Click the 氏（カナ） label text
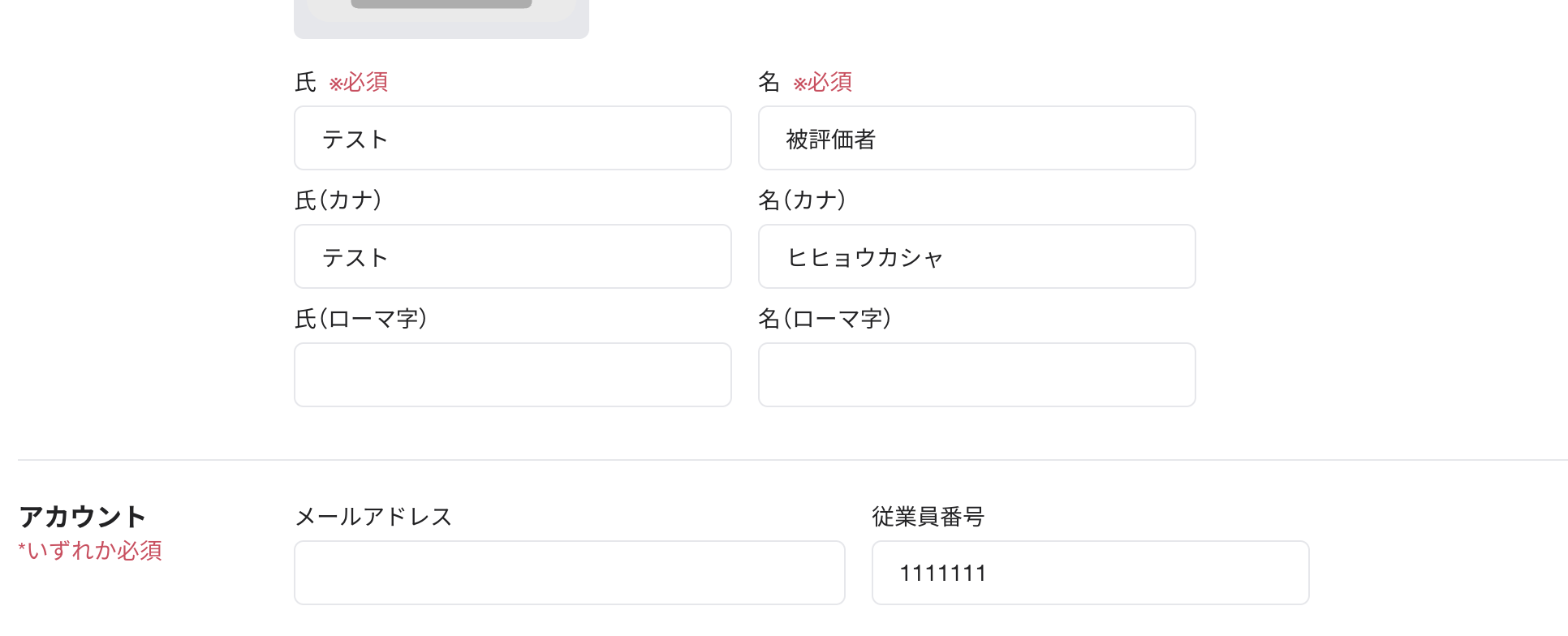 point(338,200)
